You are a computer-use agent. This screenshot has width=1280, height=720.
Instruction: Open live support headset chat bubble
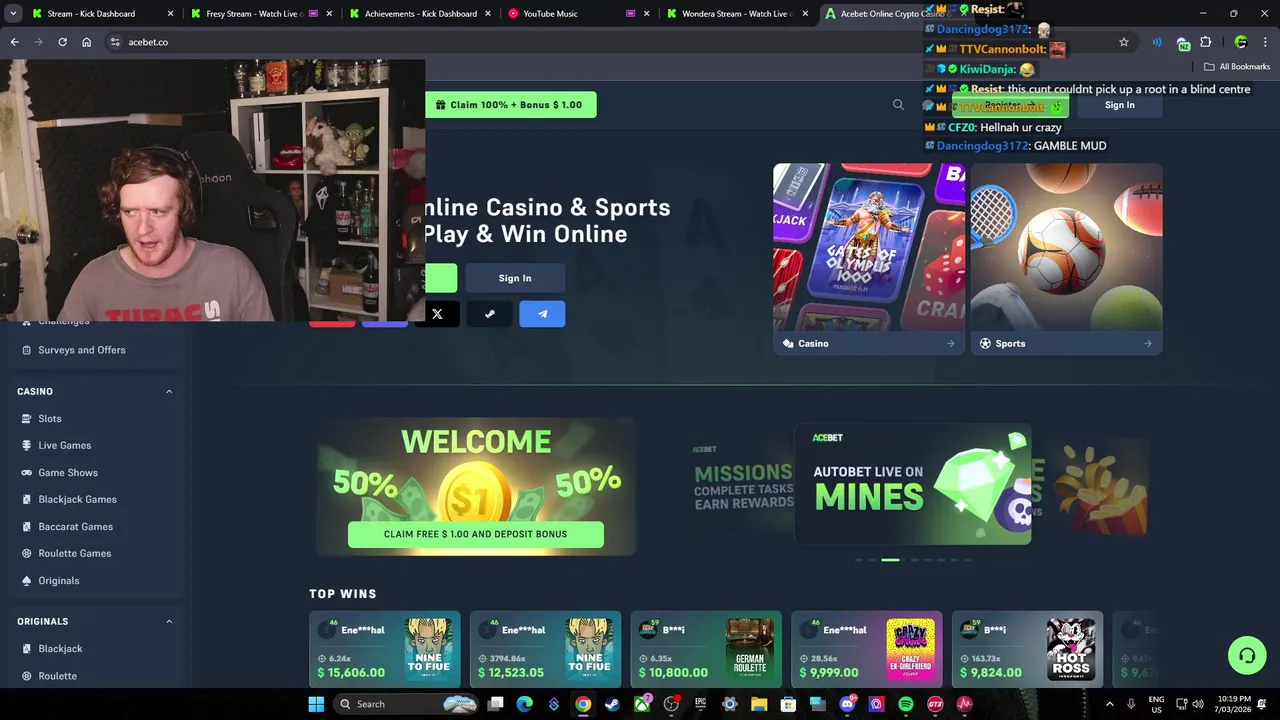(x=1247, y=656)
